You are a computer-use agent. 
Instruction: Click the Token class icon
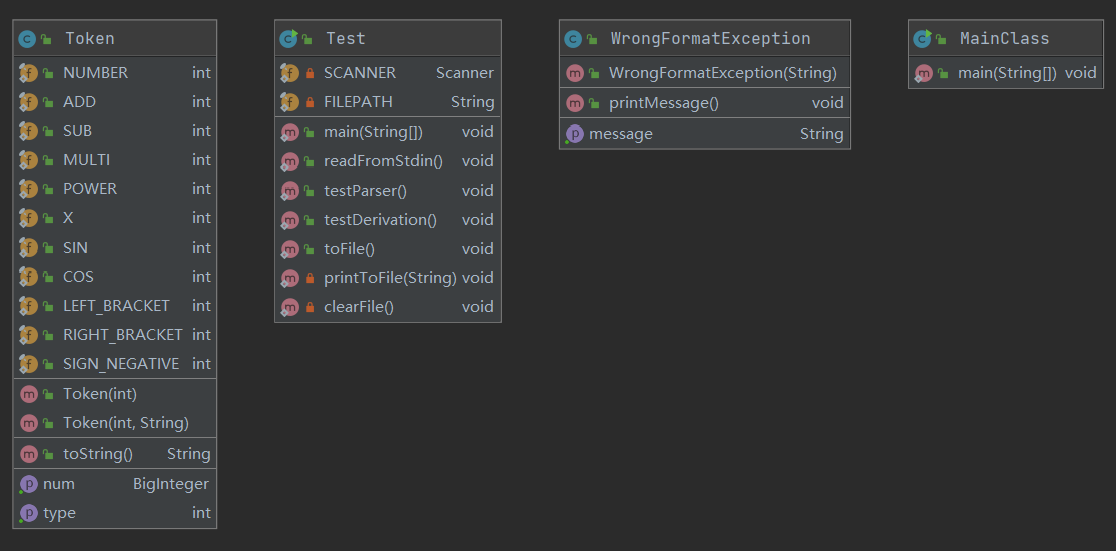pos(28,39)
